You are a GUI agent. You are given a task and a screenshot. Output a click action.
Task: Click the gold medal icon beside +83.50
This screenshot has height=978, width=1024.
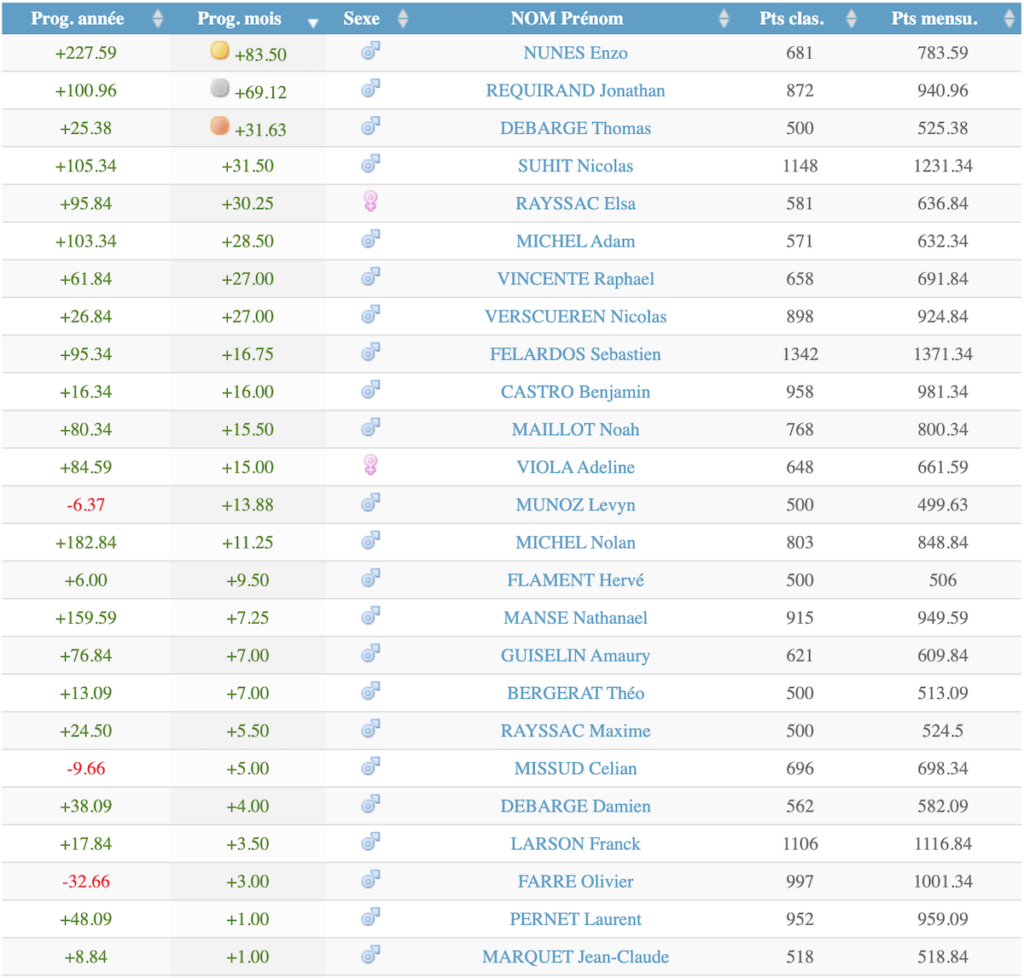coord(220,51)
